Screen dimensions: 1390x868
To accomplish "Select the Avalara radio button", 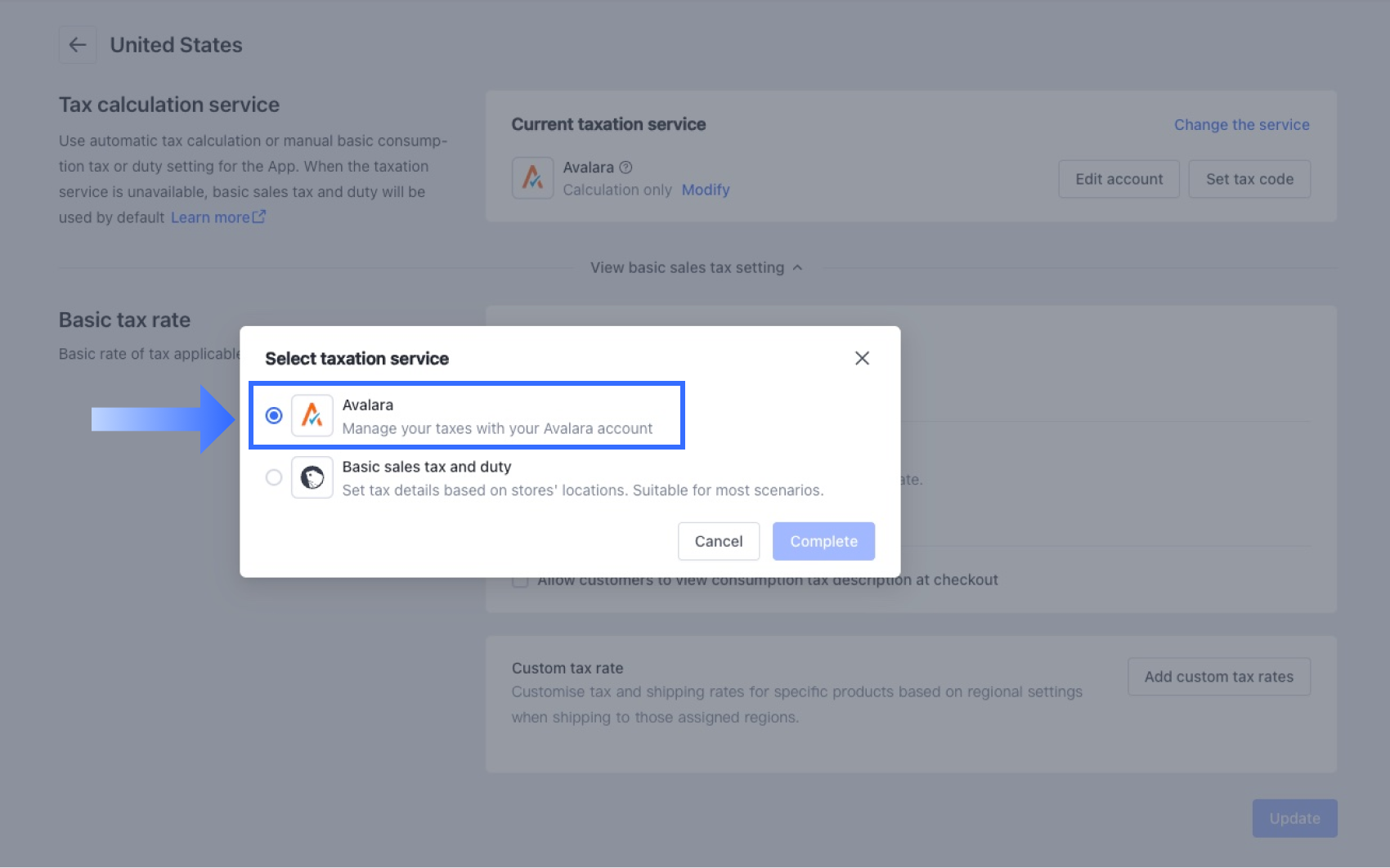I will [274, 416].
